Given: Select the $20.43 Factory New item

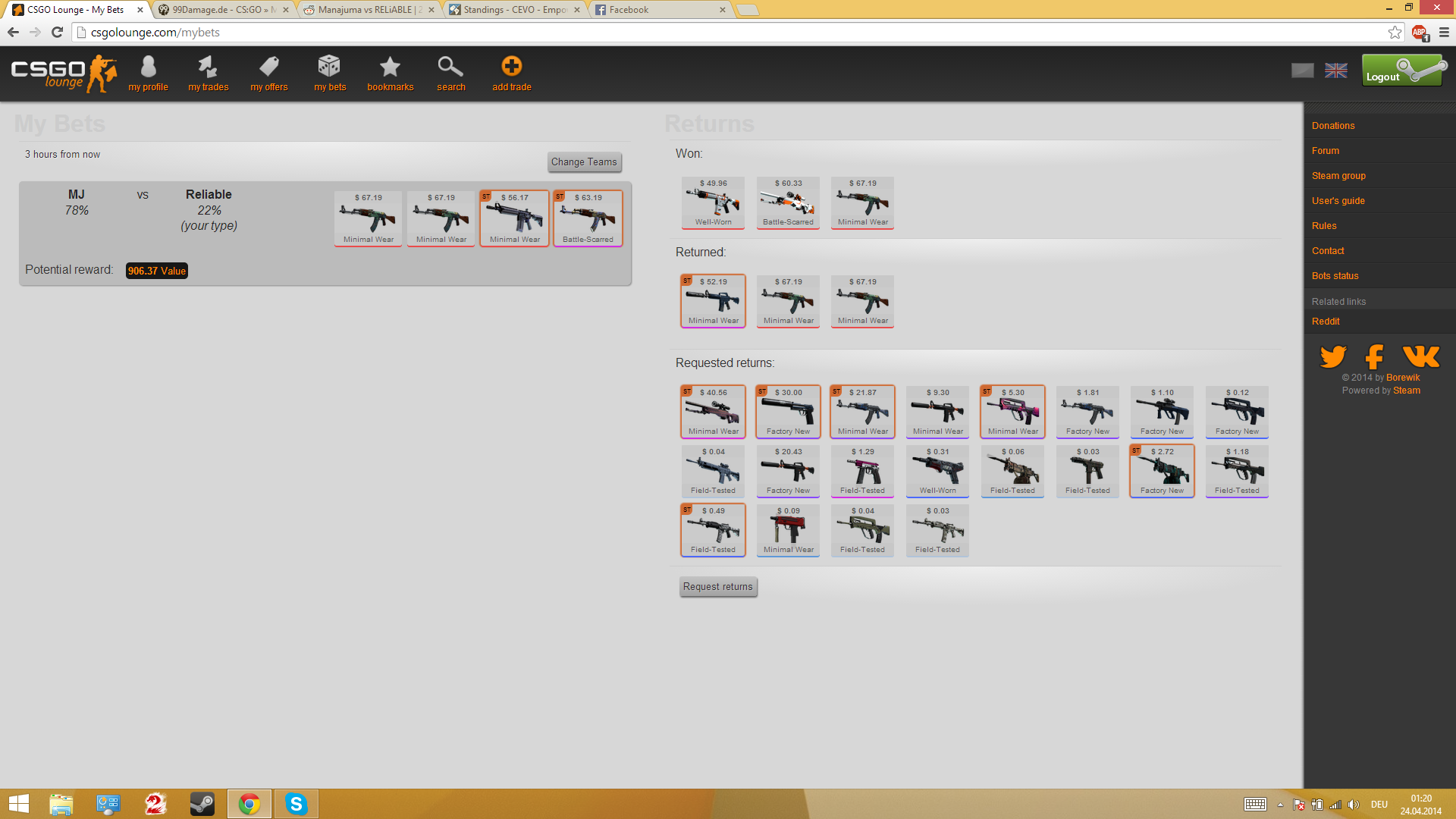Looking at the screenshot, I should click(788, 471).
